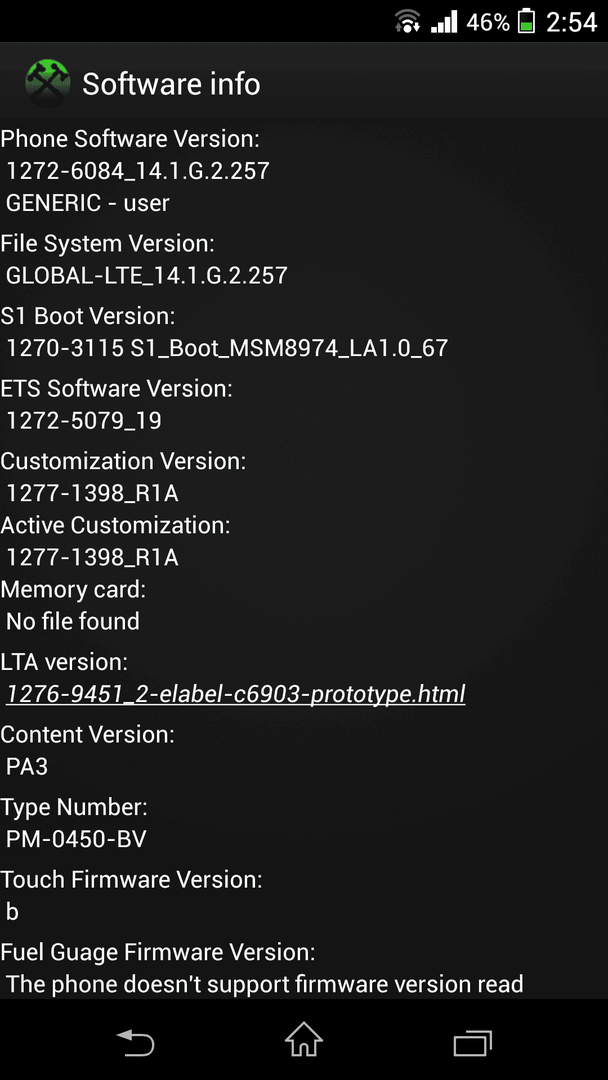Screen dimensions: 608x1080
Task: Tap the crossed hammers service app icon
Action: [48, 83]
